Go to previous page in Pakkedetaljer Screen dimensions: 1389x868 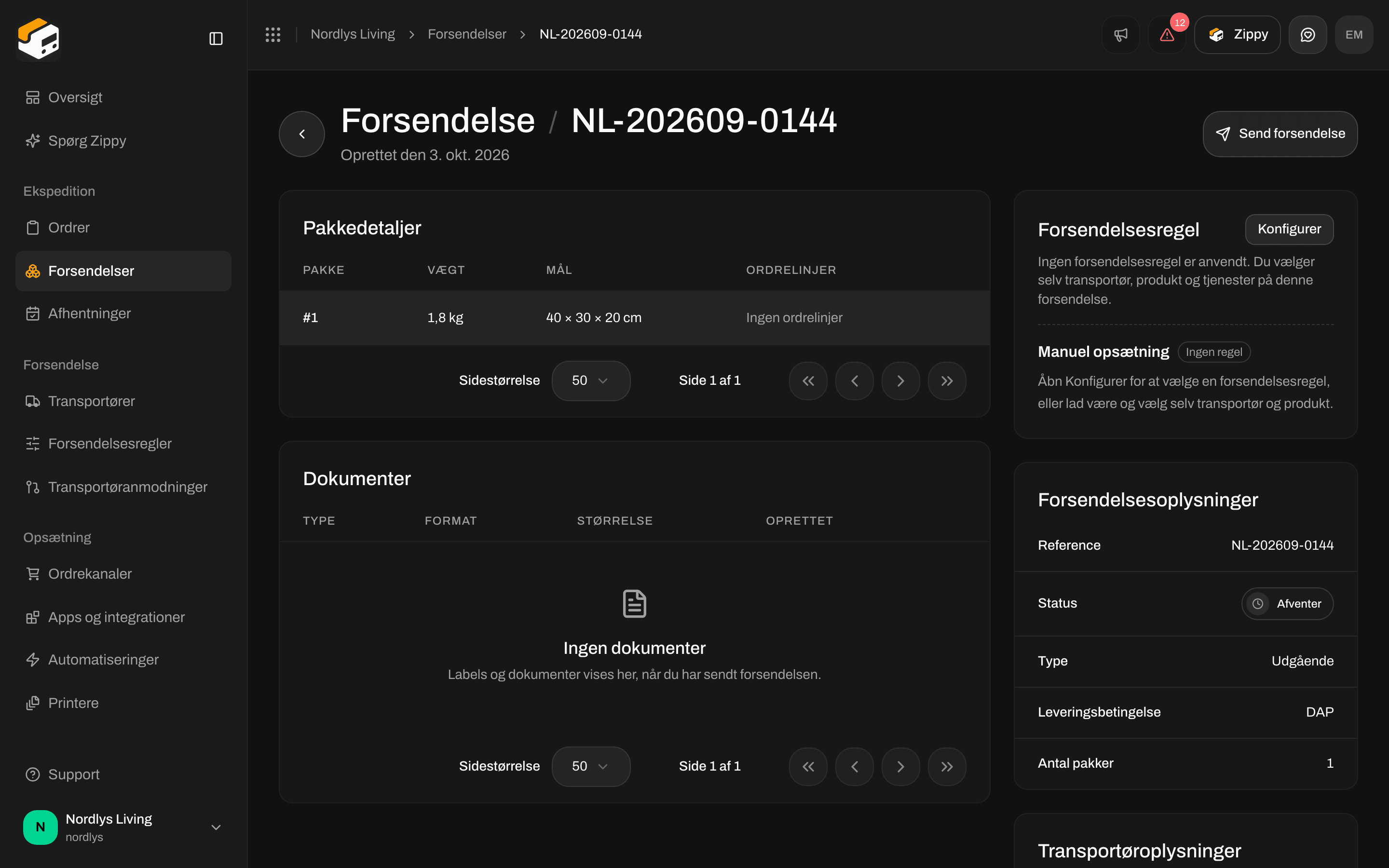855,380
